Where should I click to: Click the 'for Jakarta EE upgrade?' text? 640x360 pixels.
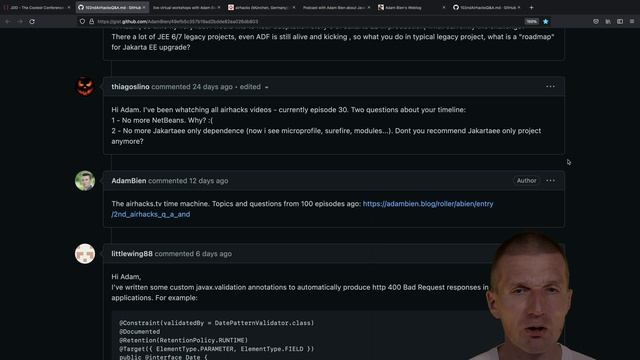151,47
